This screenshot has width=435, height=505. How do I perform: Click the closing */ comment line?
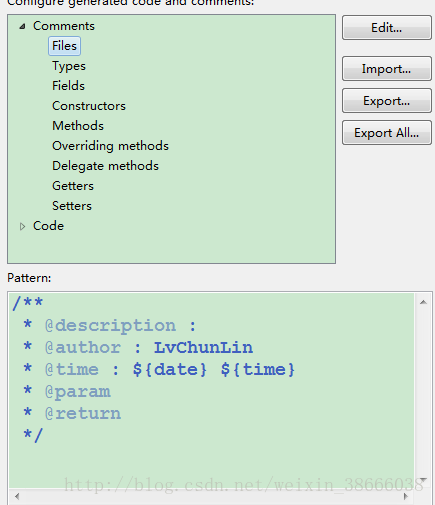coord(33,435)
